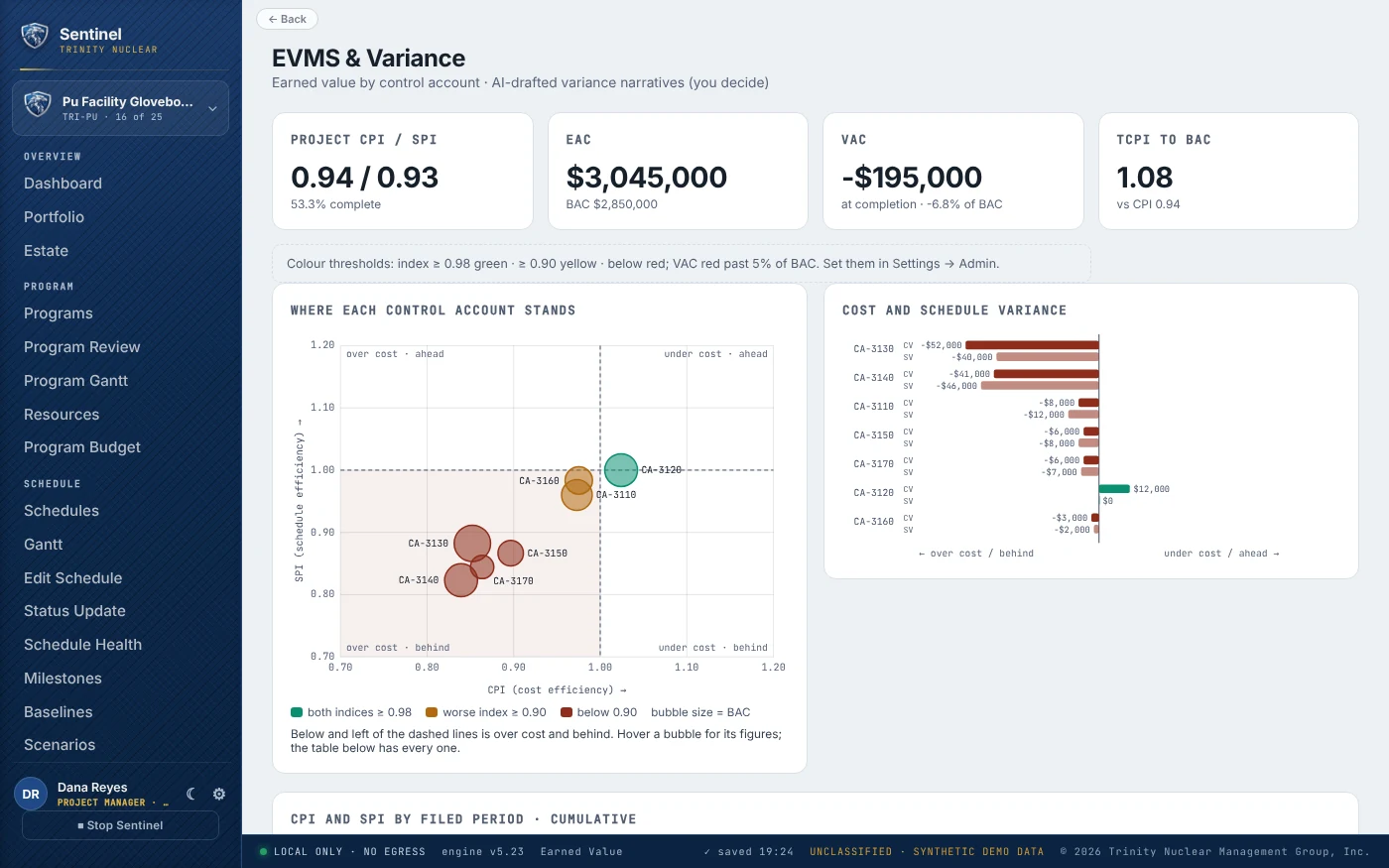Click the green LOCAL ONLY status dot
The height and width of the screenshot is (868, 1389).
click(x=263, y=851)
